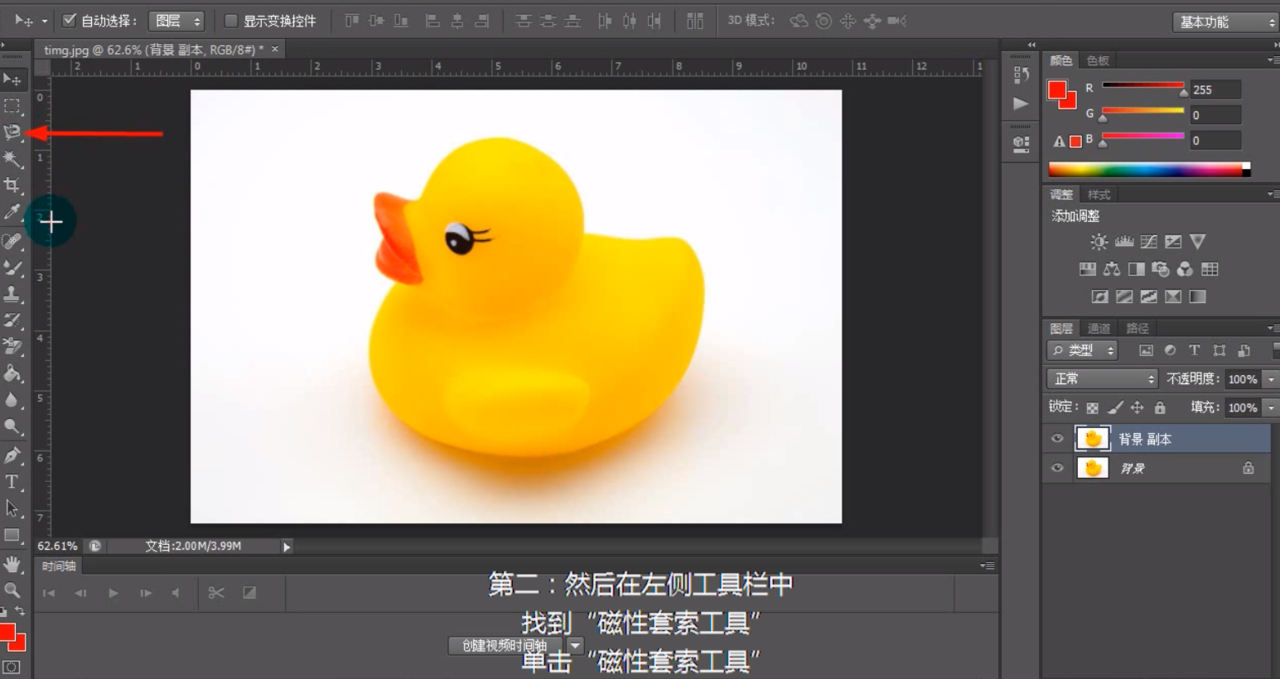Screen dimensions: 1280x679
Task: Select the Clone Stamp tool
Action: point(12,294)
